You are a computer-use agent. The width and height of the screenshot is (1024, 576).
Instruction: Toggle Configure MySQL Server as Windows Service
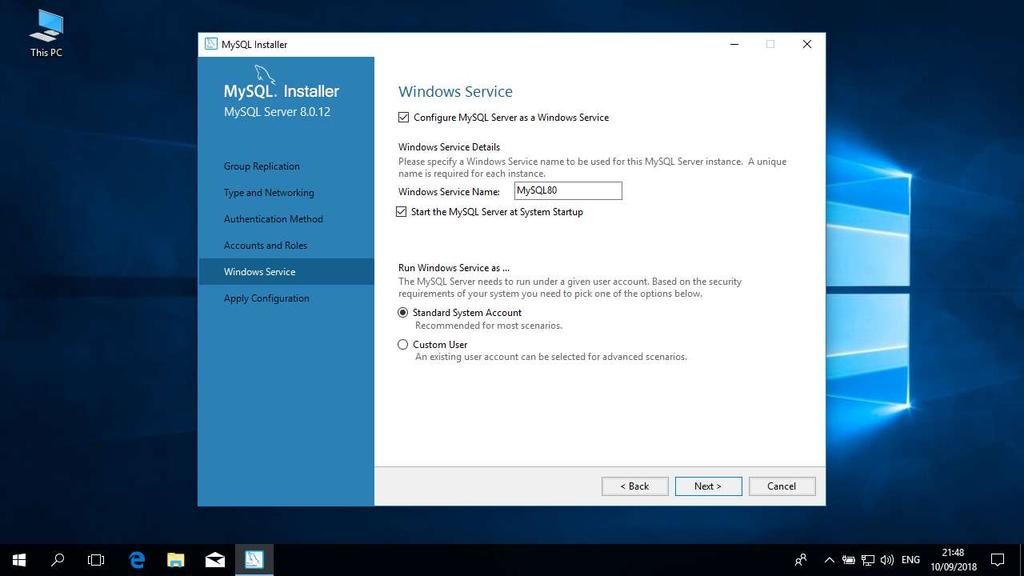(x=404, y=118)
